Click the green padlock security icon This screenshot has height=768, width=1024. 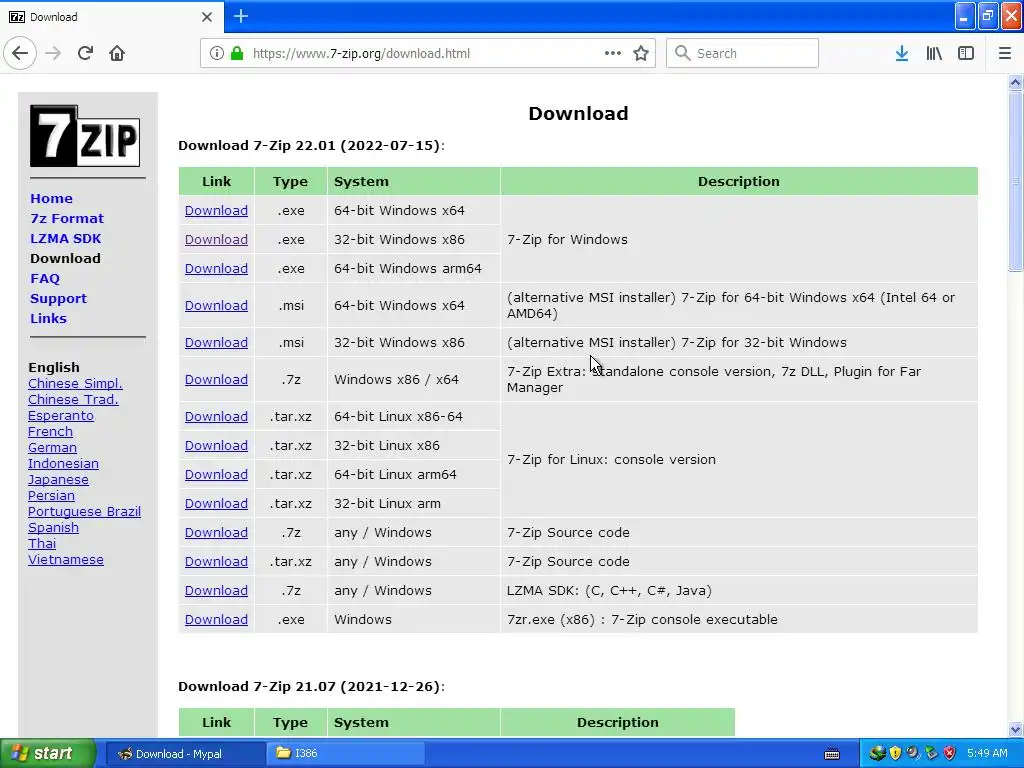click(x=237, y=53)
